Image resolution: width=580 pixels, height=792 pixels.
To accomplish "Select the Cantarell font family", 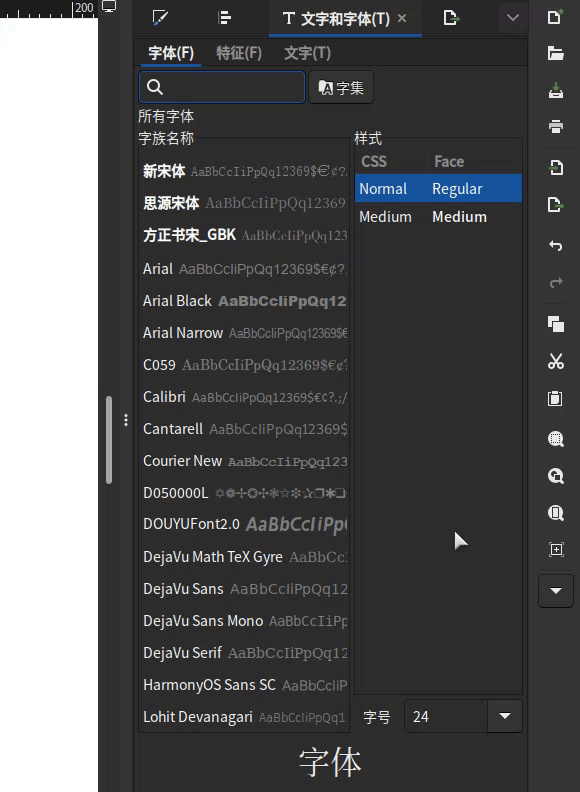I will coord(245,429).
